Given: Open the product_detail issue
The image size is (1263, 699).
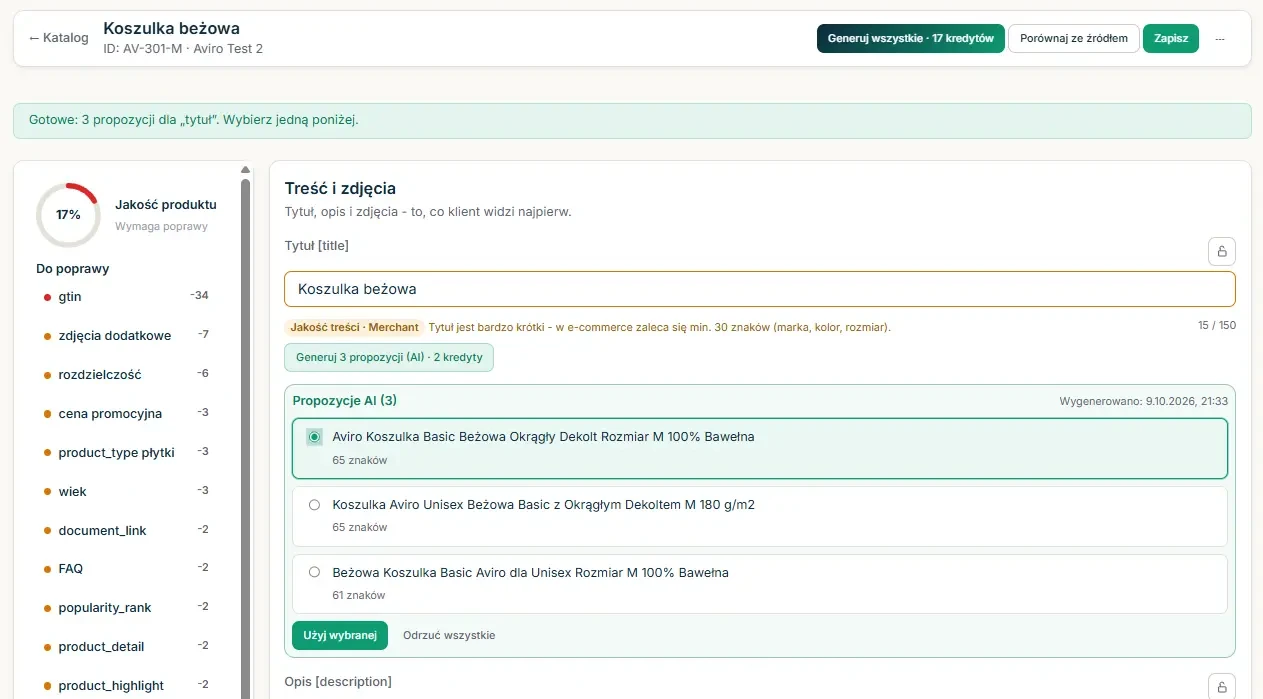Looking at the screenshot, I should coord(127,647).
